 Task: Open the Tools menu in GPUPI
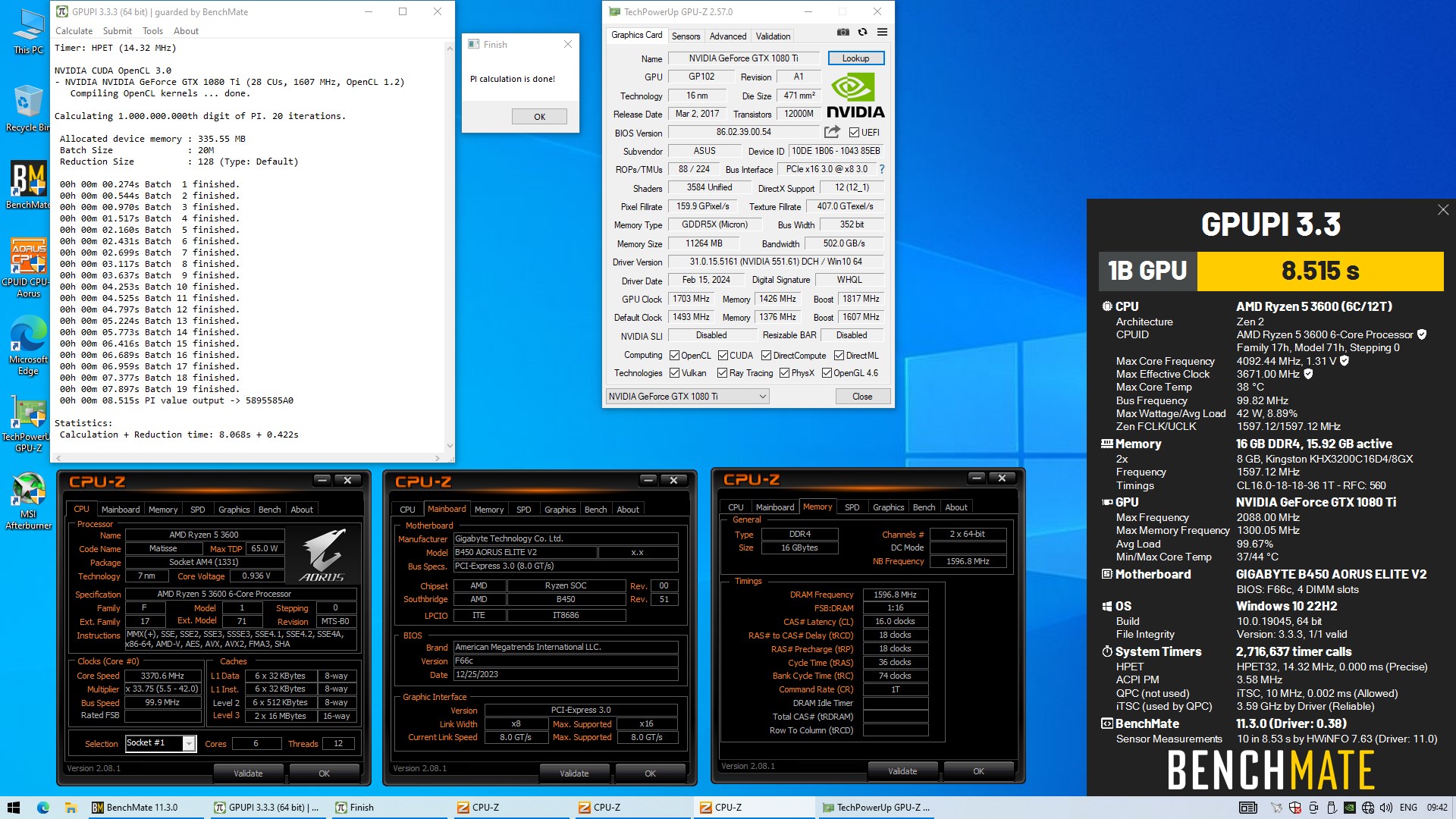coord(152,31)
